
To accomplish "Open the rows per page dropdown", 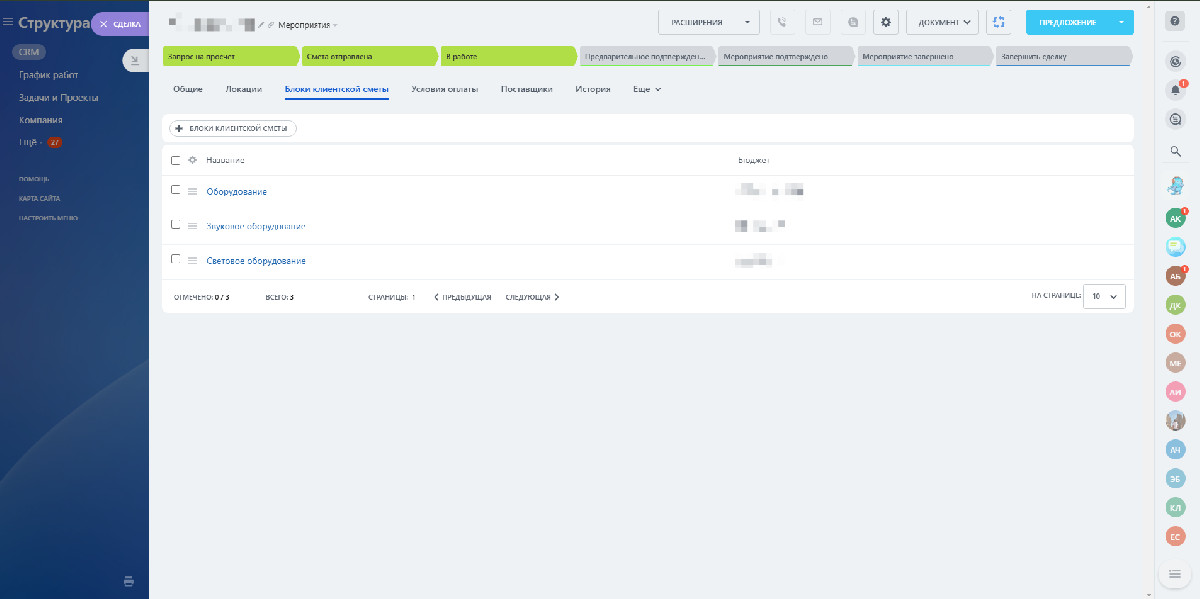I will (1104, 296).
